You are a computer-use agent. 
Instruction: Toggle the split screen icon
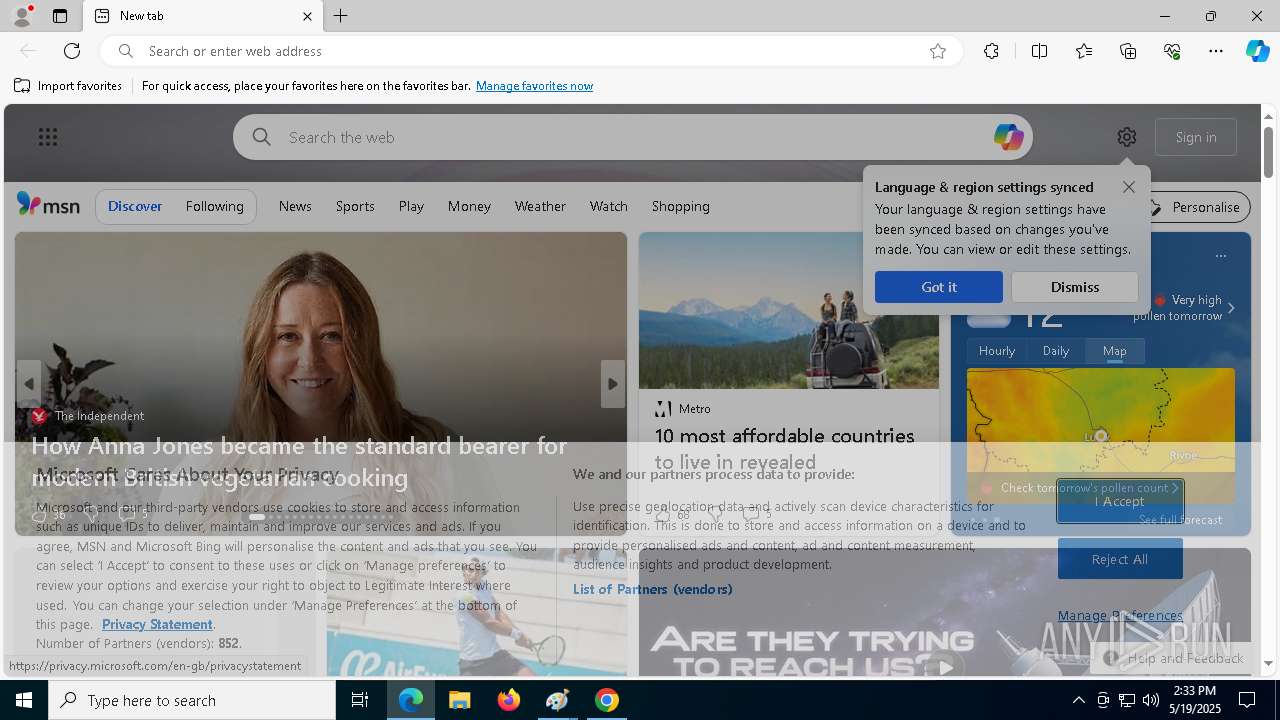pyautogui.click(x=1039, y=51)
